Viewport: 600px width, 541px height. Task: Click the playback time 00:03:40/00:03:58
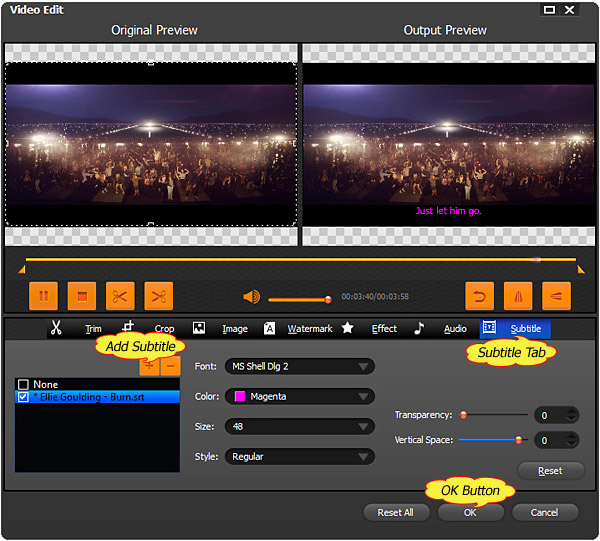375,297
